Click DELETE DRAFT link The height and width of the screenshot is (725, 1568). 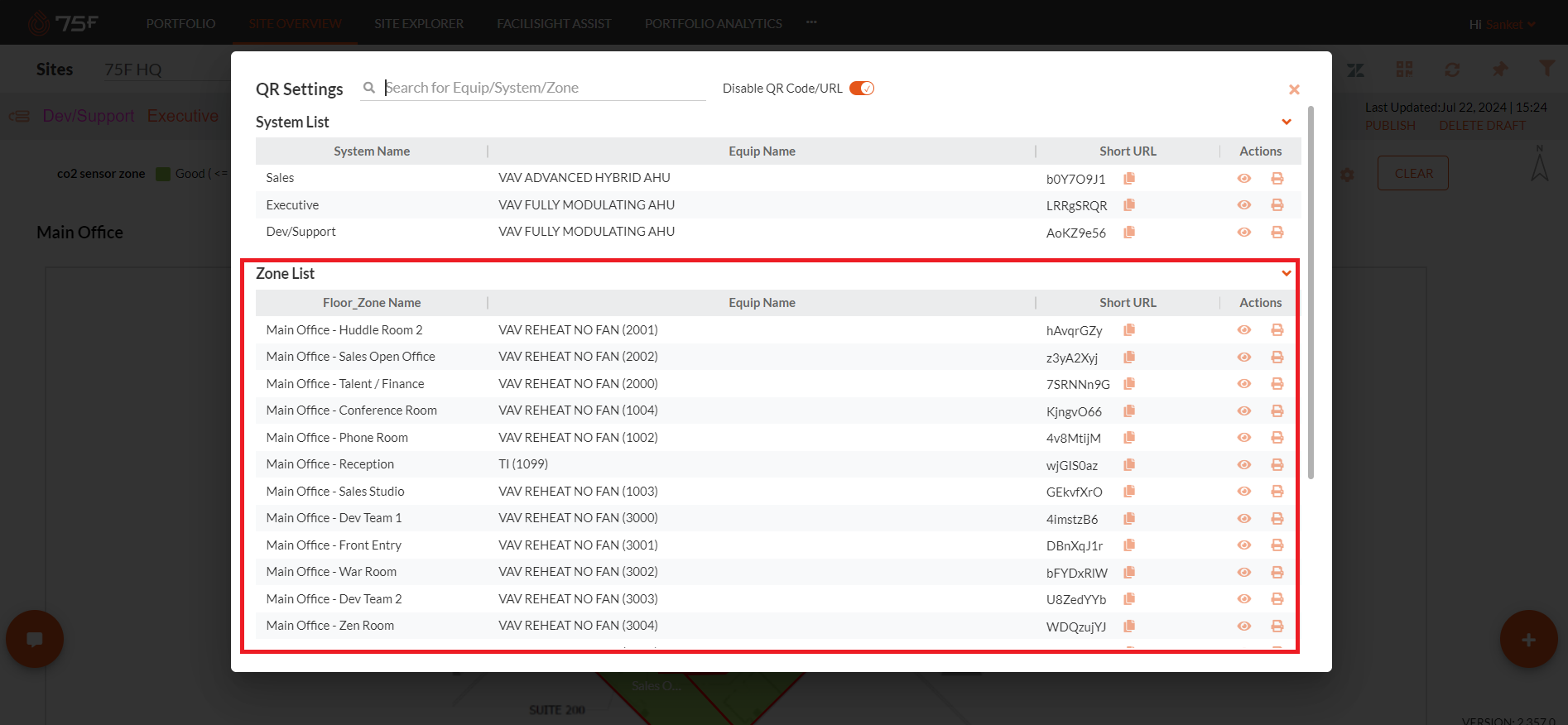[1482, 125]
